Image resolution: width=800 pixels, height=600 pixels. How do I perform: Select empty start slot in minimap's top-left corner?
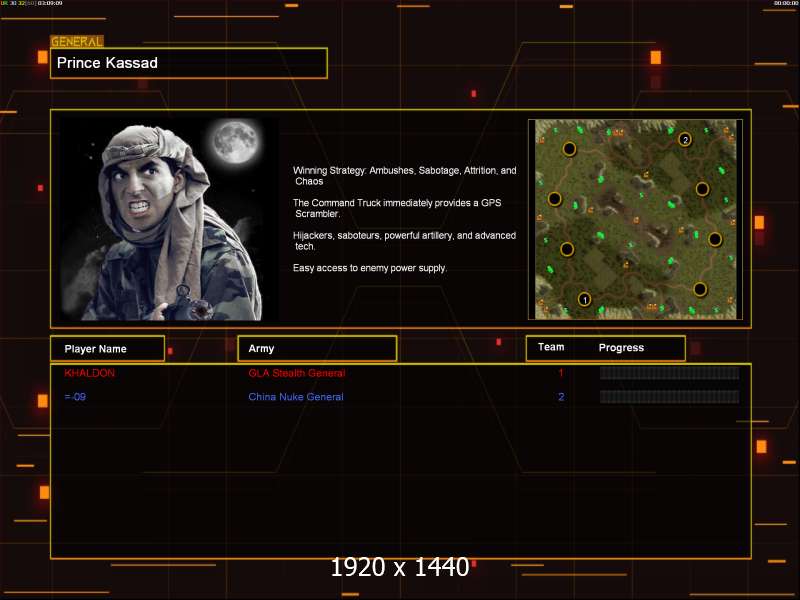coord(569,149)
